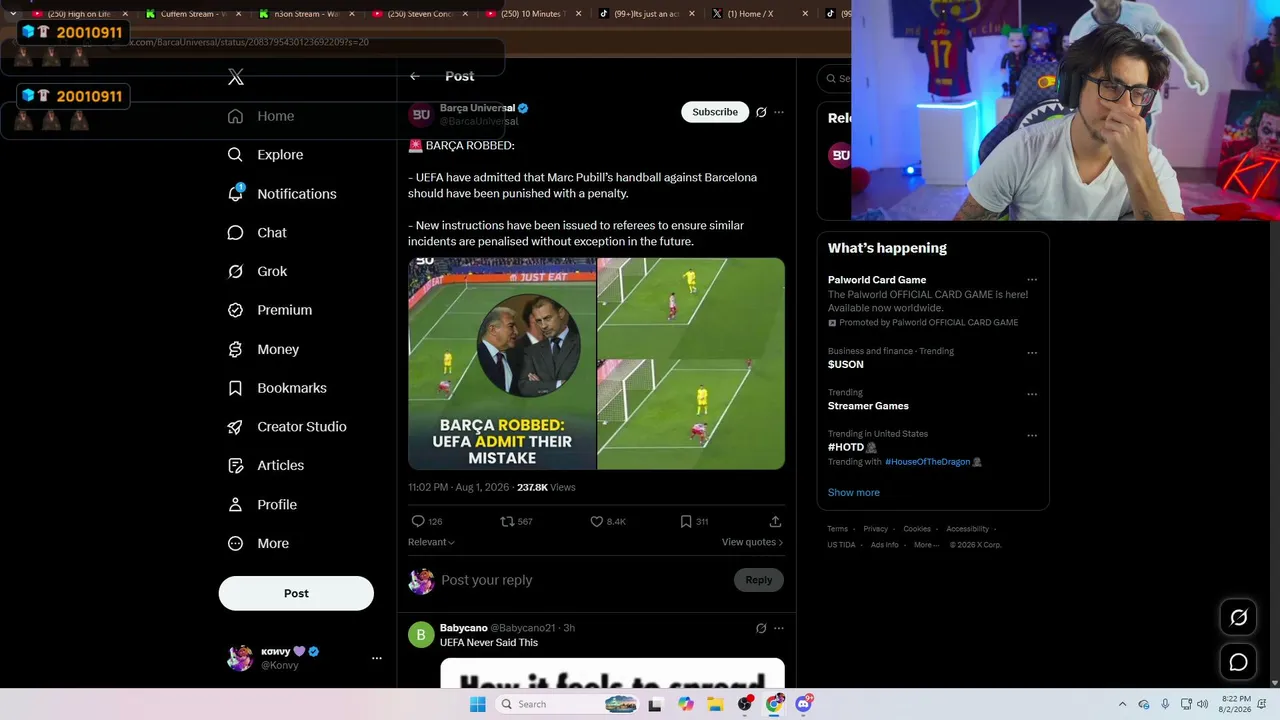The image size is (1280, 720).
Task: Open Notifications in the sidebar
Action: coord(282,194)
